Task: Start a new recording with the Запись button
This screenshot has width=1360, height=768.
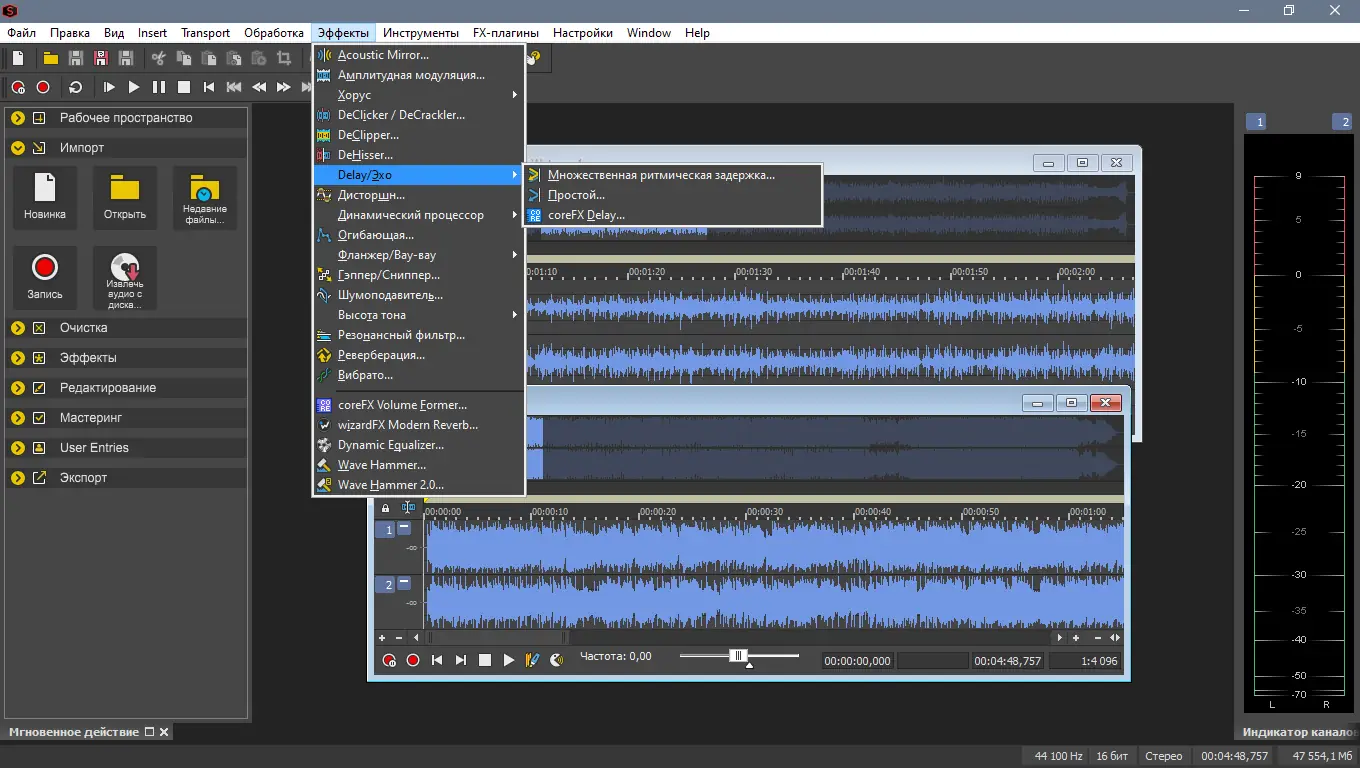Action: (44, 277)
